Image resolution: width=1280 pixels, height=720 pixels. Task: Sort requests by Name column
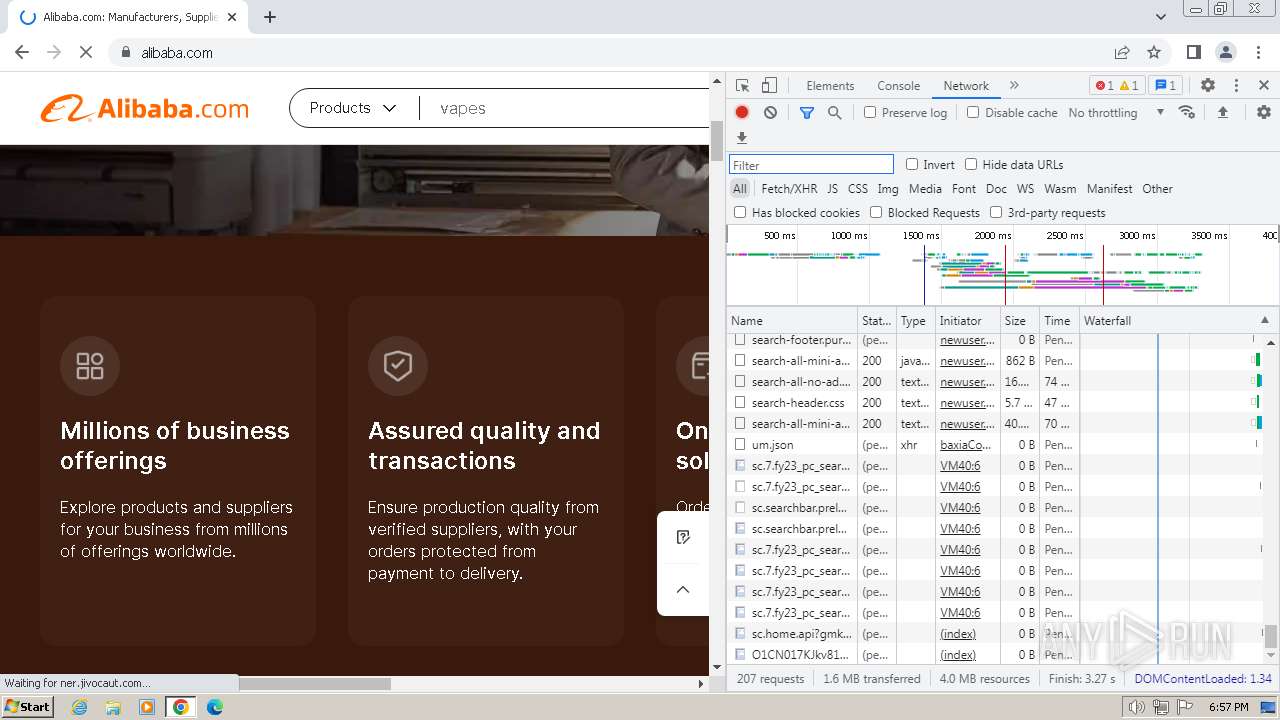[793, 320]
